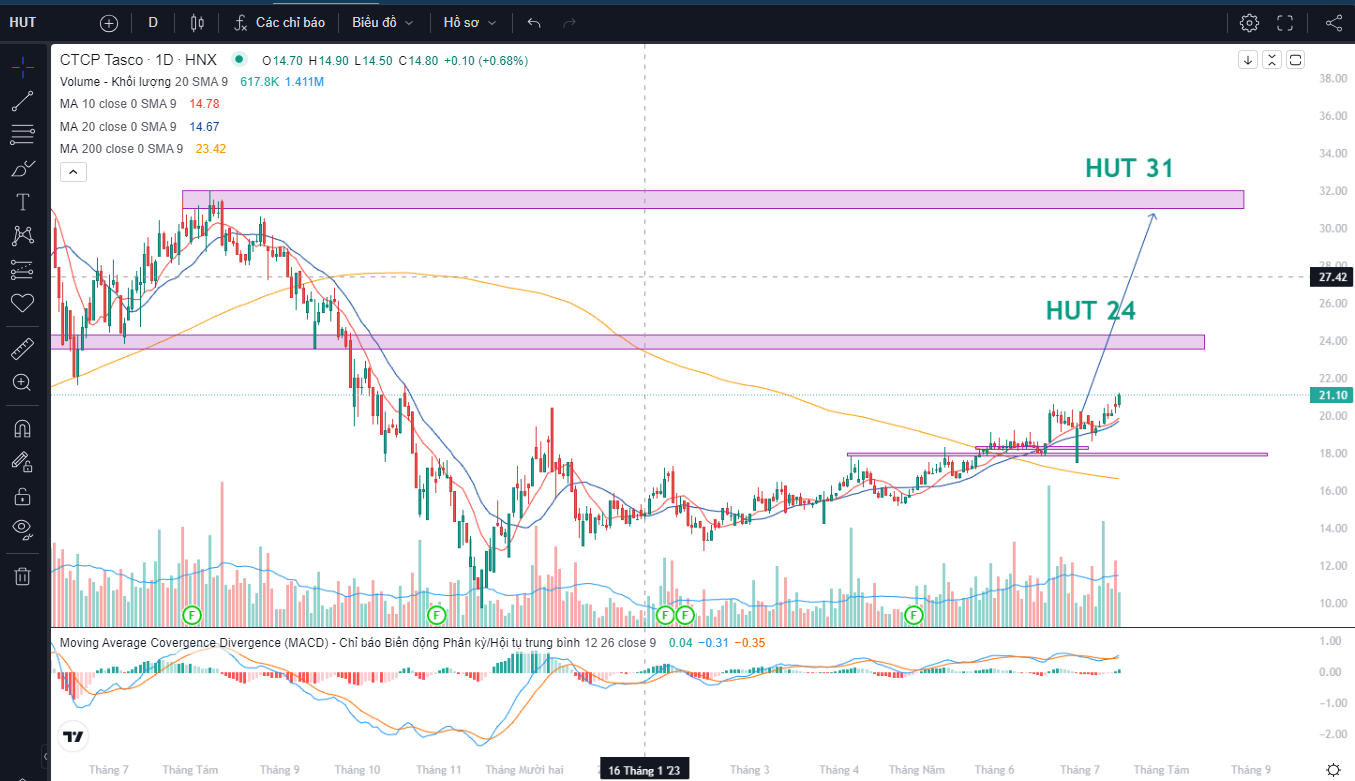Click the F event marker above Tháng 11
Viewport: 1355px width, 781px height.
click(435, 614)
